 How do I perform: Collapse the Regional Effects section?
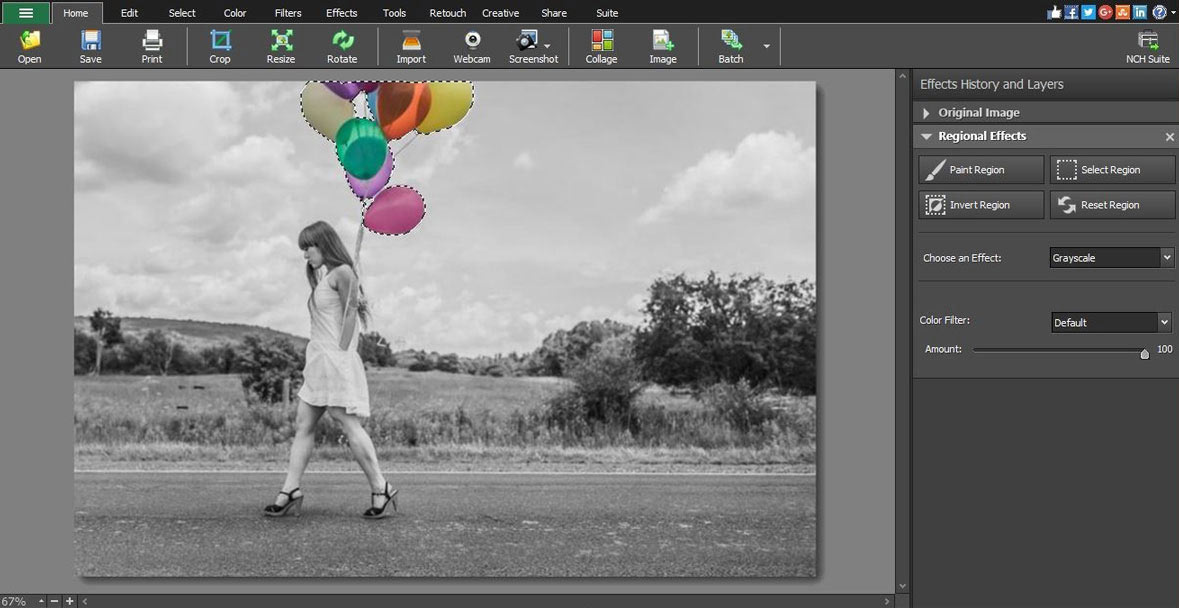click(927, 136)
